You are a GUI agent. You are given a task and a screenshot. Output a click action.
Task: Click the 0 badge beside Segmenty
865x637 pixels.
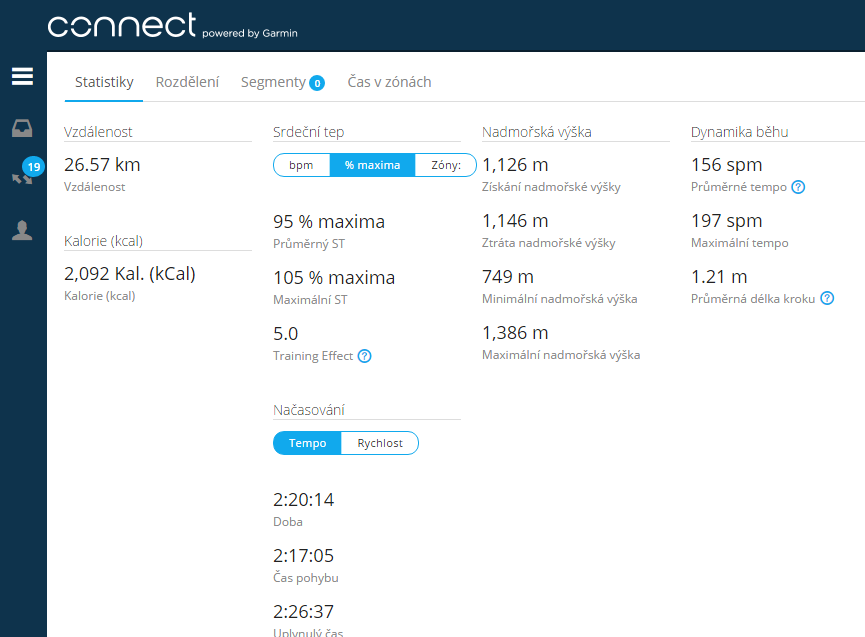[317, 83]
